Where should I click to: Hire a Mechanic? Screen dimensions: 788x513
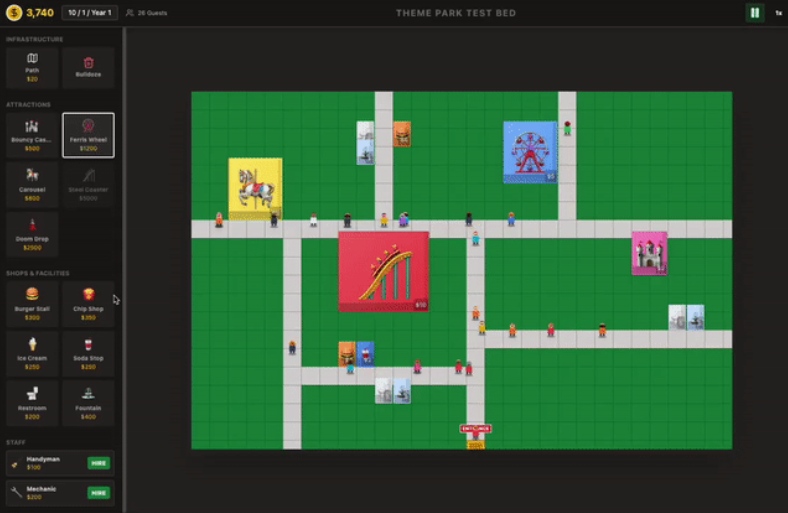(x=98, y=493)
